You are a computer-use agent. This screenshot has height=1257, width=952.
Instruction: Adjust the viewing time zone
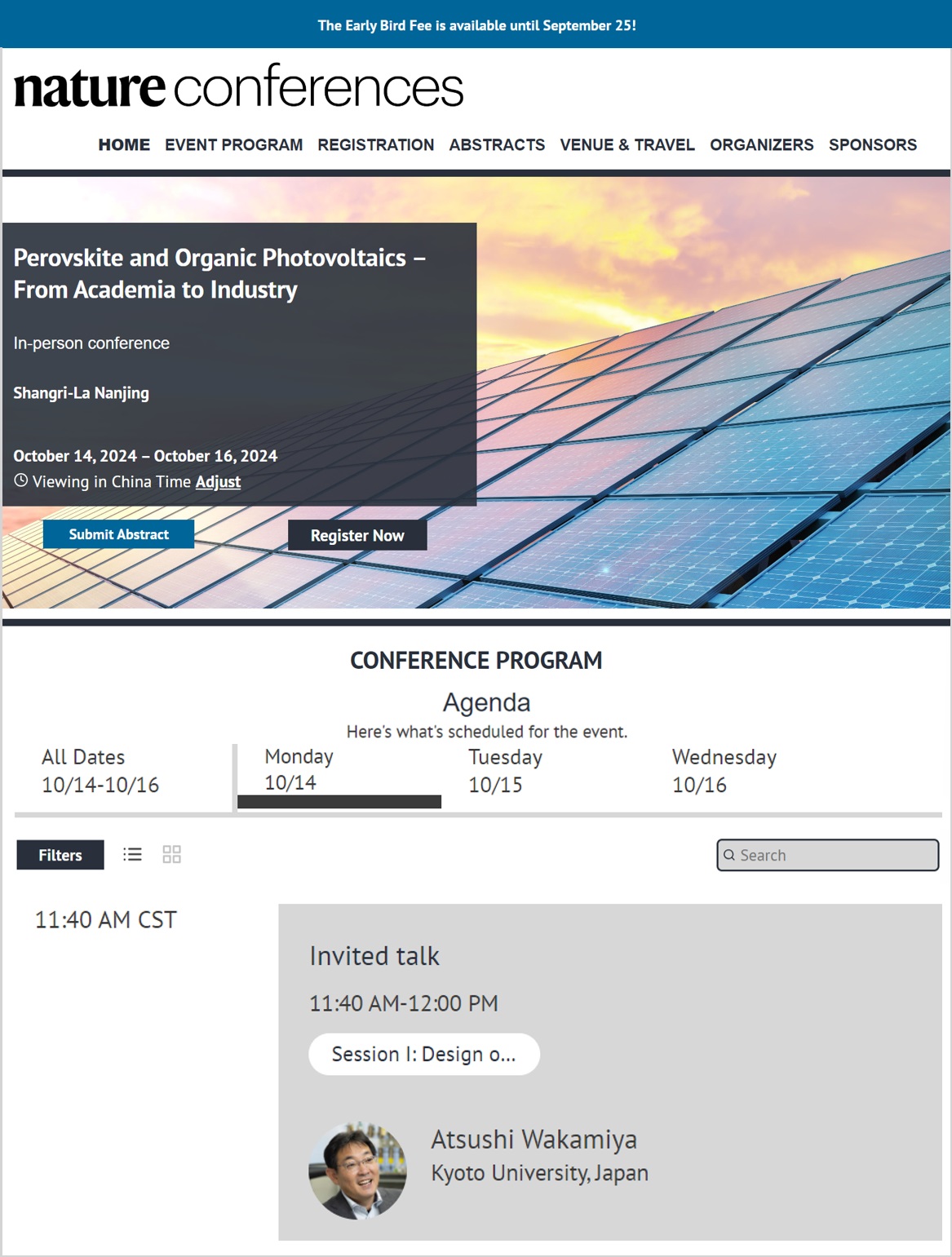pyautogui.click(x=218, y=481)
